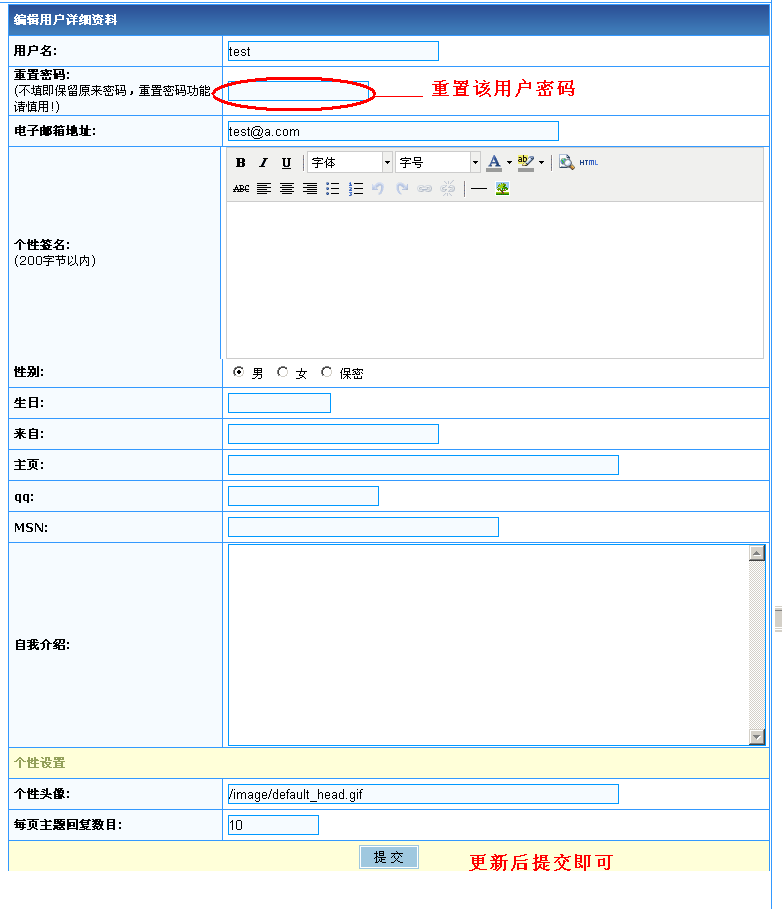Click the 生日 birthday field

(x=279, y=403)
